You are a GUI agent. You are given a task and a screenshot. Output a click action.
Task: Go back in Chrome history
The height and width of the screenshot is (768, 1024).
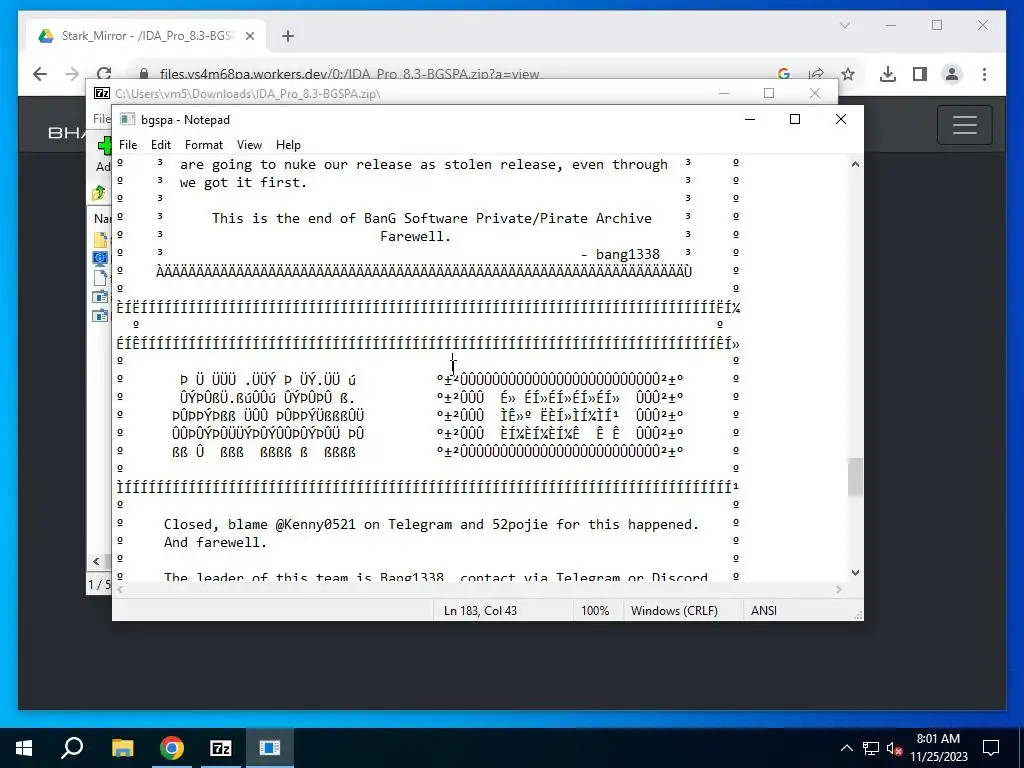[x=40, y=74]
